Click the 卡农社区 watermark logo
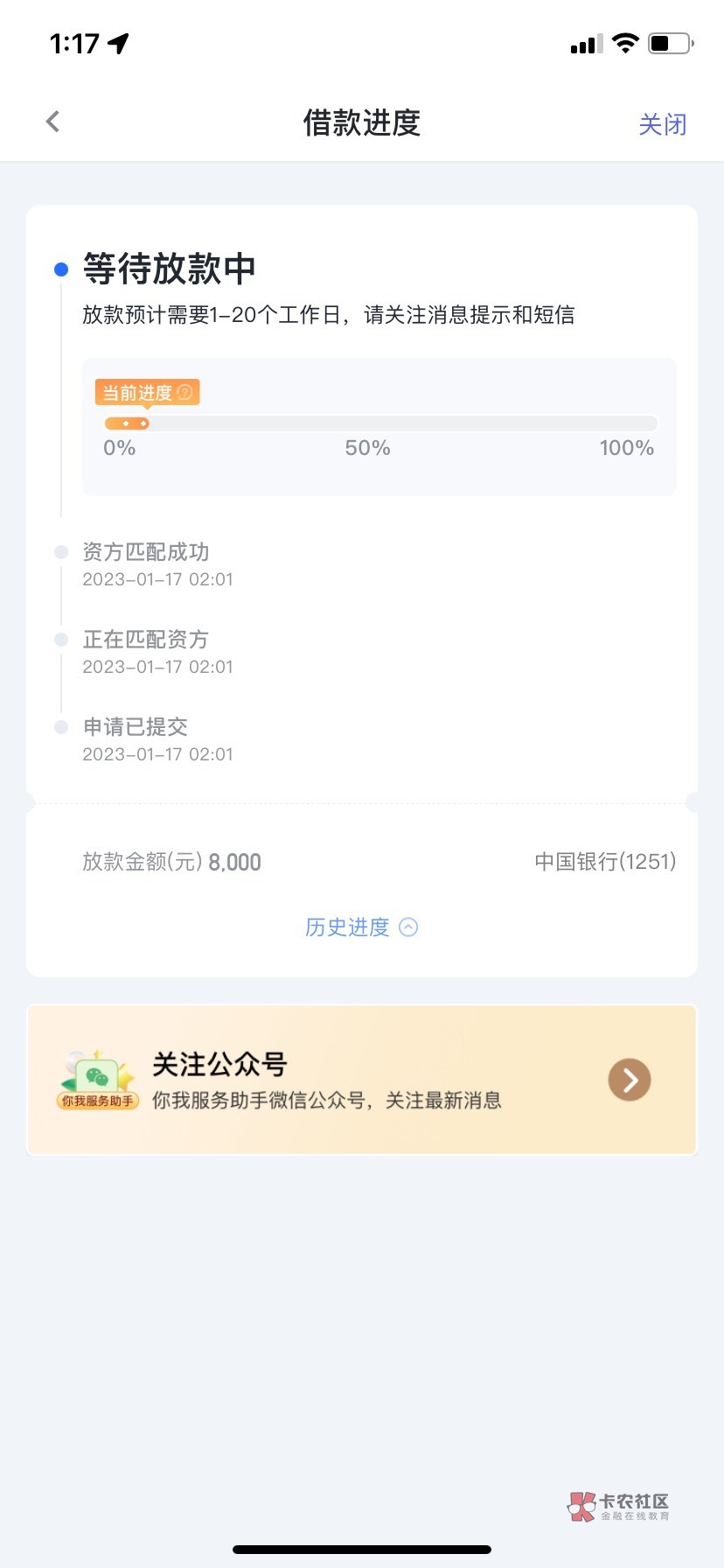Screen dimensions: 724x1568 [x=619, y=1506]
